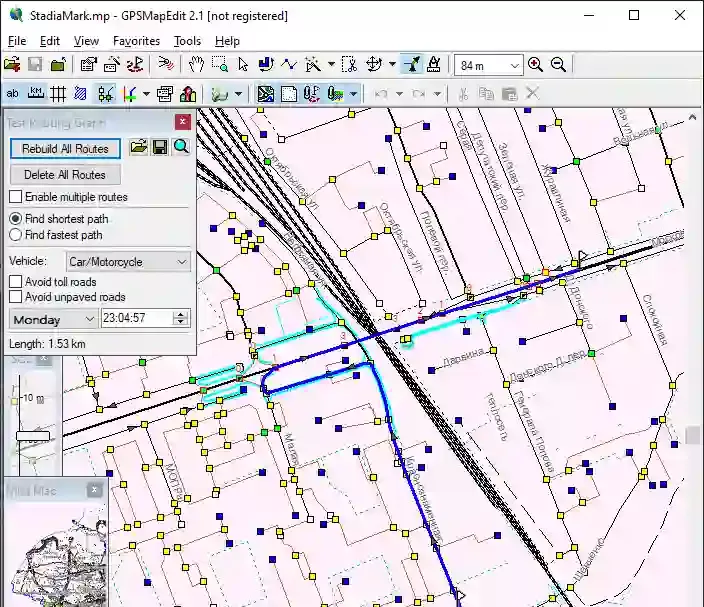The height and width of the screenshot is (607, 704).
Task: Expand the Create Object tool arrow
Action: coord(331,65)
